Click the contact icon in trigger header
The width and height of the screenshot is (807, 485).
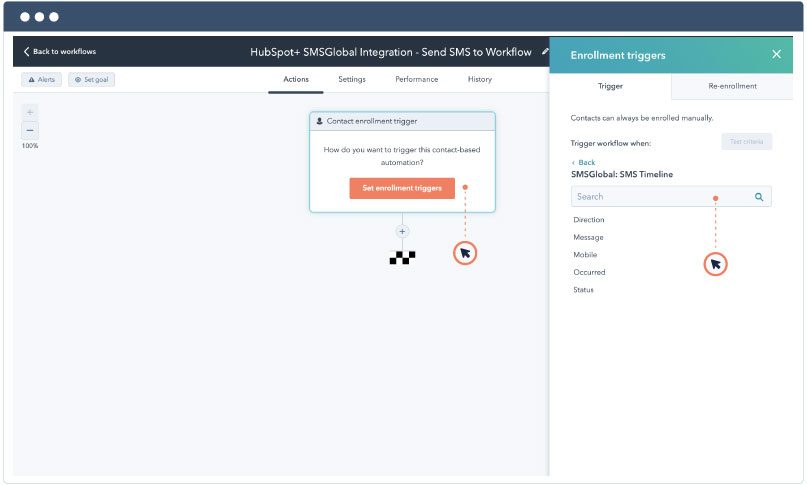(320, 122)
